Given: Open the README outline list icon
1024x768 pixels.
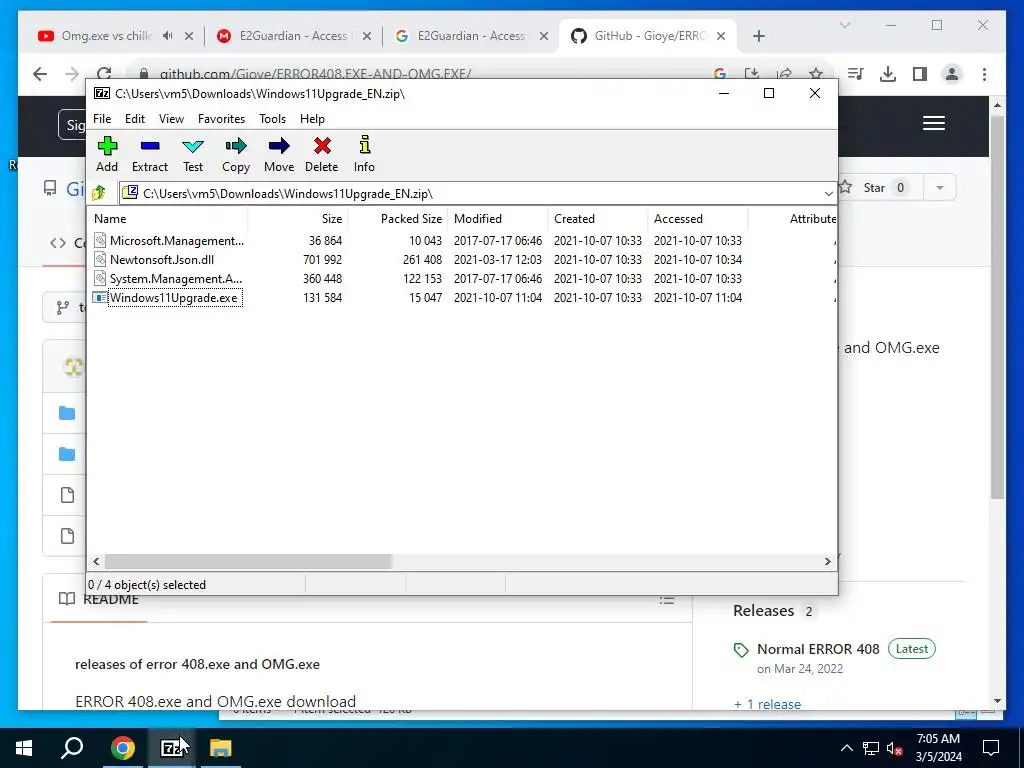Looking at the screenshot, I should click(667, 600).
